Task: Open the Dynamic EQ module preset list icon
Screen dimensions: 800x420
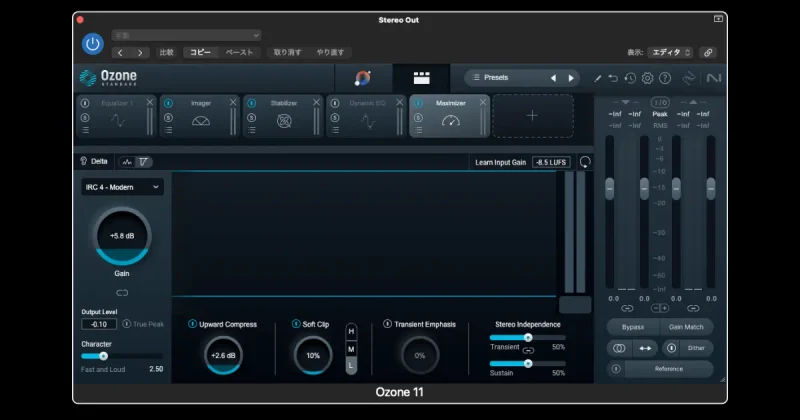Action: pyautogui.click(x=335, y=130)
